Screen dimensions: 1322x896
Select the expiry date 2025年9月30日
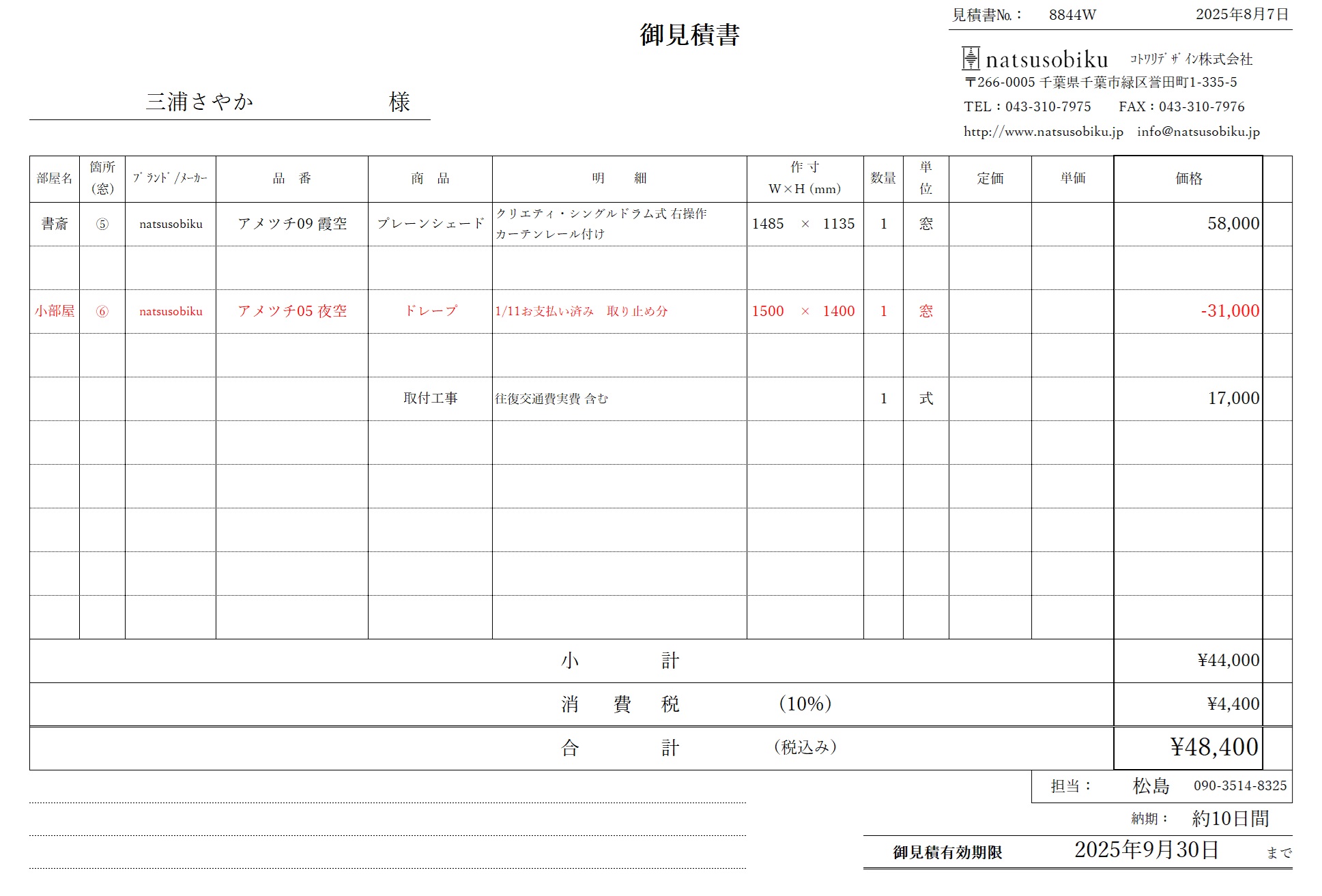tap(1147, 850)
